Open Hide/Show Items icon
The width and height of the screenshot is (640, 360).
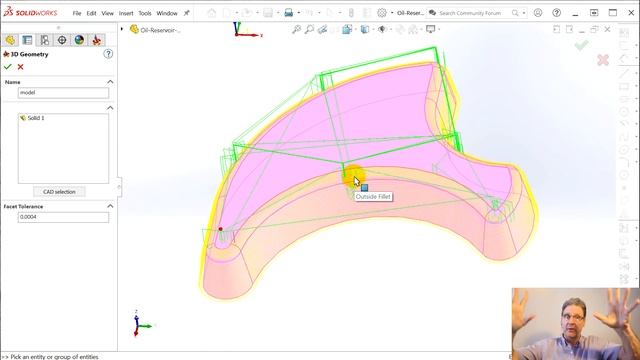pos(382,29)
